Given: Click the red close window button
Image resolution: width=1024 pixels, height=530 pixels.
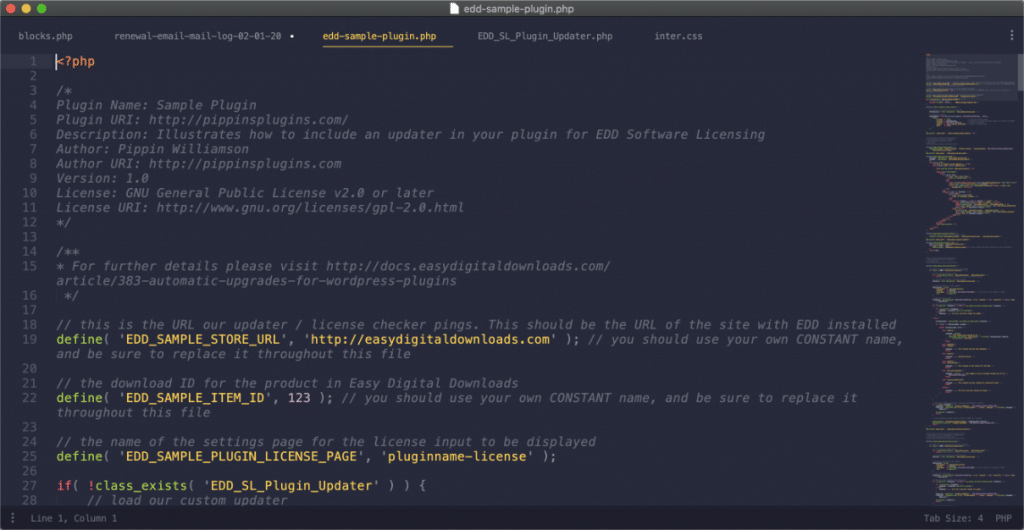Looking at the screenshot, I should click(13, 9).
